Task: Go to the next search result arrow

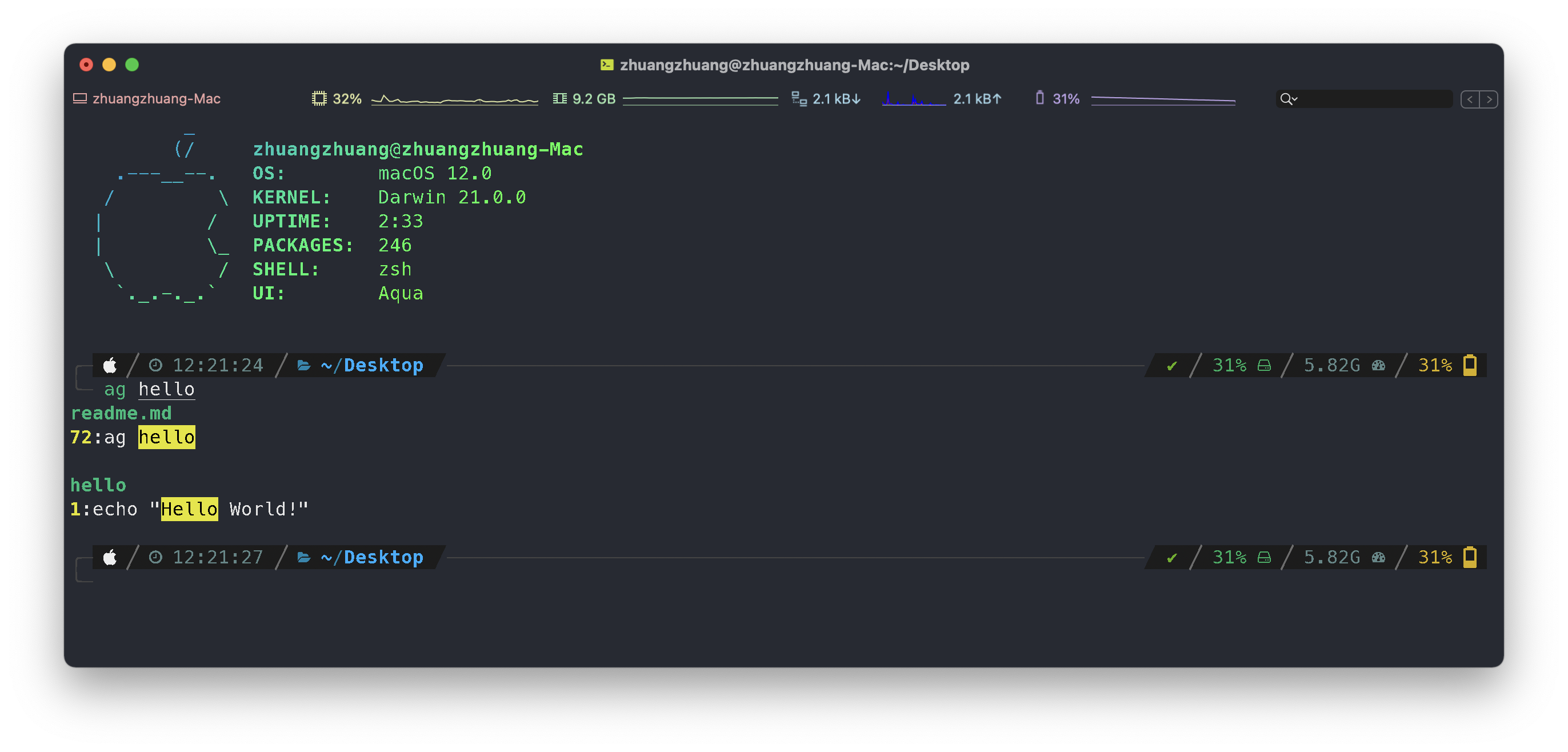Action: point(1489,99)
